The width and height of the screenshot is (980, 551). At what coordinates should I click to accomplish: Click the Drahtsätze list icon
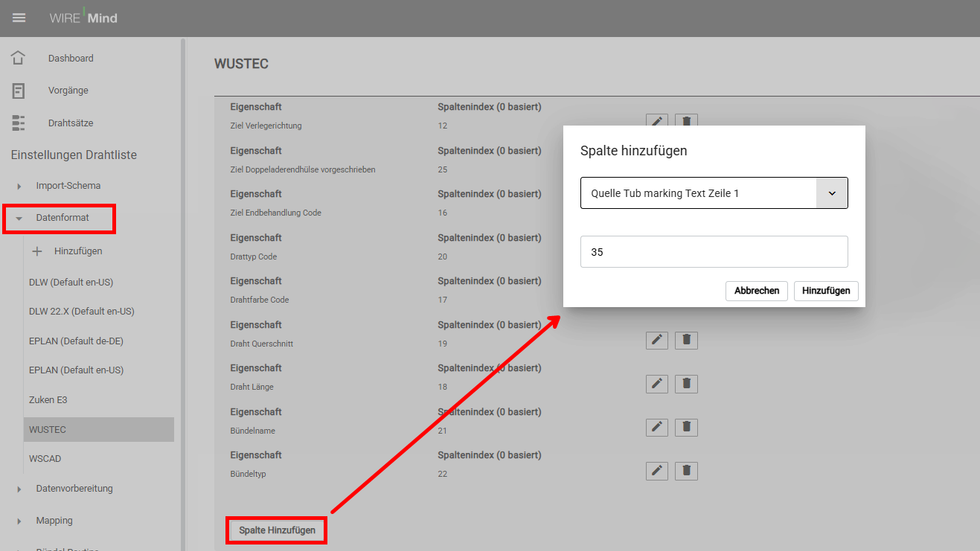[x=18, y=123]
